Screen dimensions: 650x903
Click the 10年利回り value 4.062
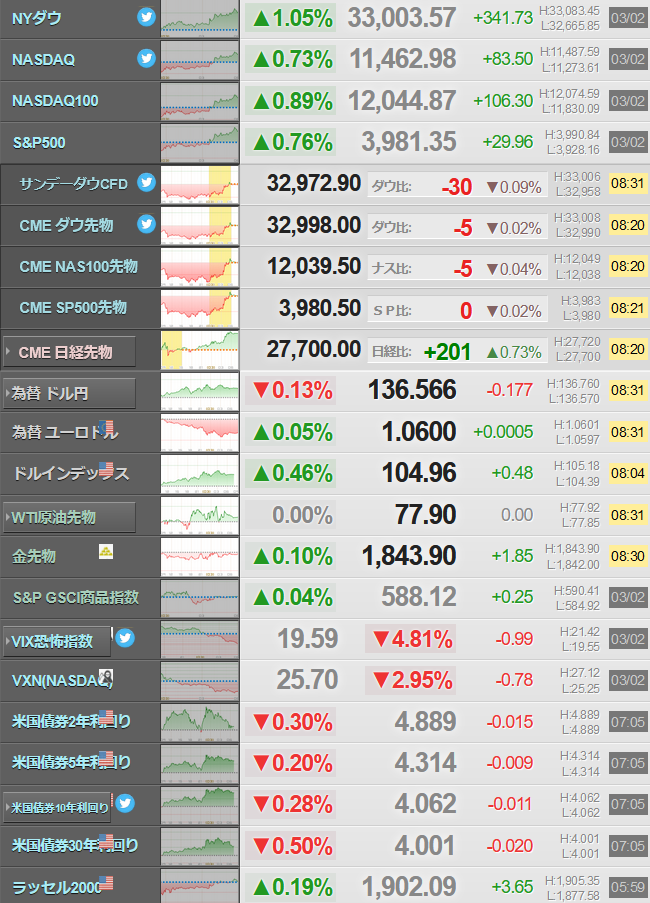click(425, 804)
